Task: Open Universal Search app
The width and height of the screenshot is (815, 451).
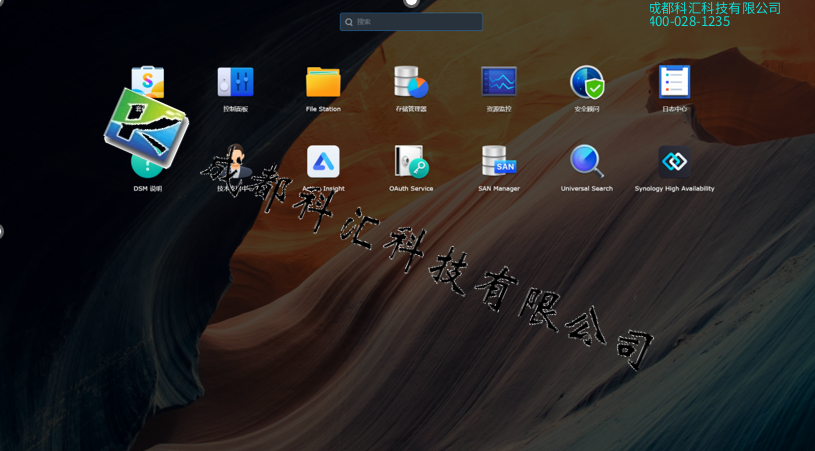Action: click(x=587, y=162)
